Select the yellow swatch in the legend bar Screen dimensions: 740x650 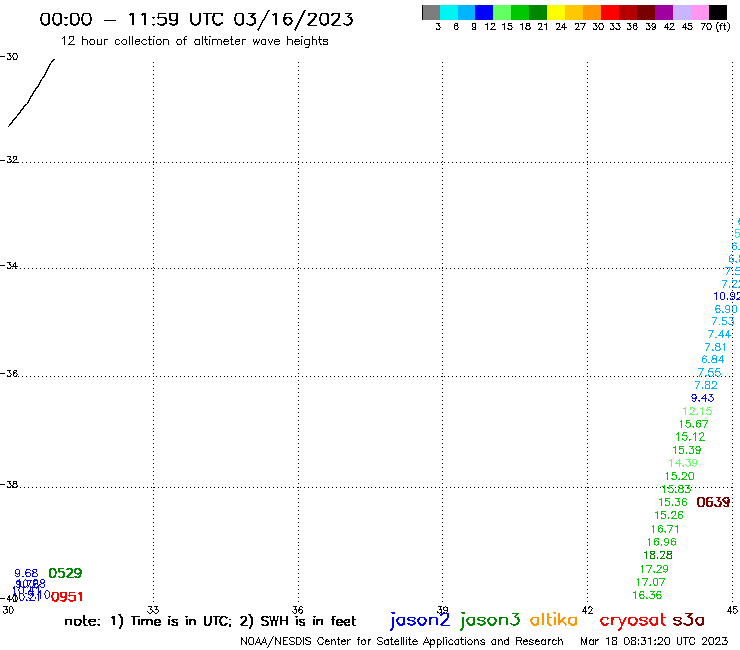pyautogui.click(x=556, y=12)
